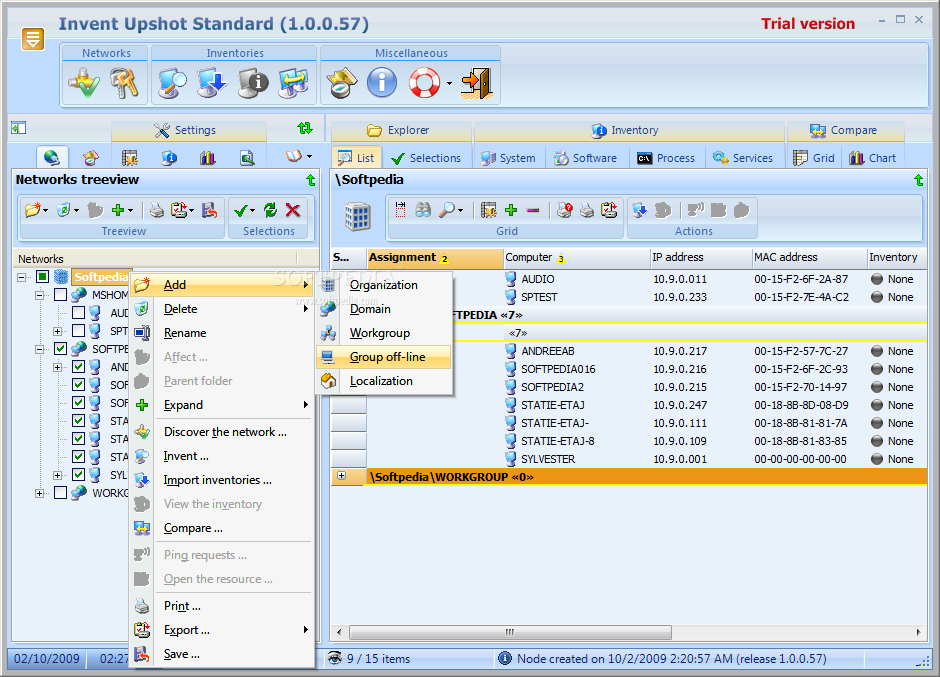
Task: Click the printer icon in Treeview toolbar
Action: coord(156,210)
